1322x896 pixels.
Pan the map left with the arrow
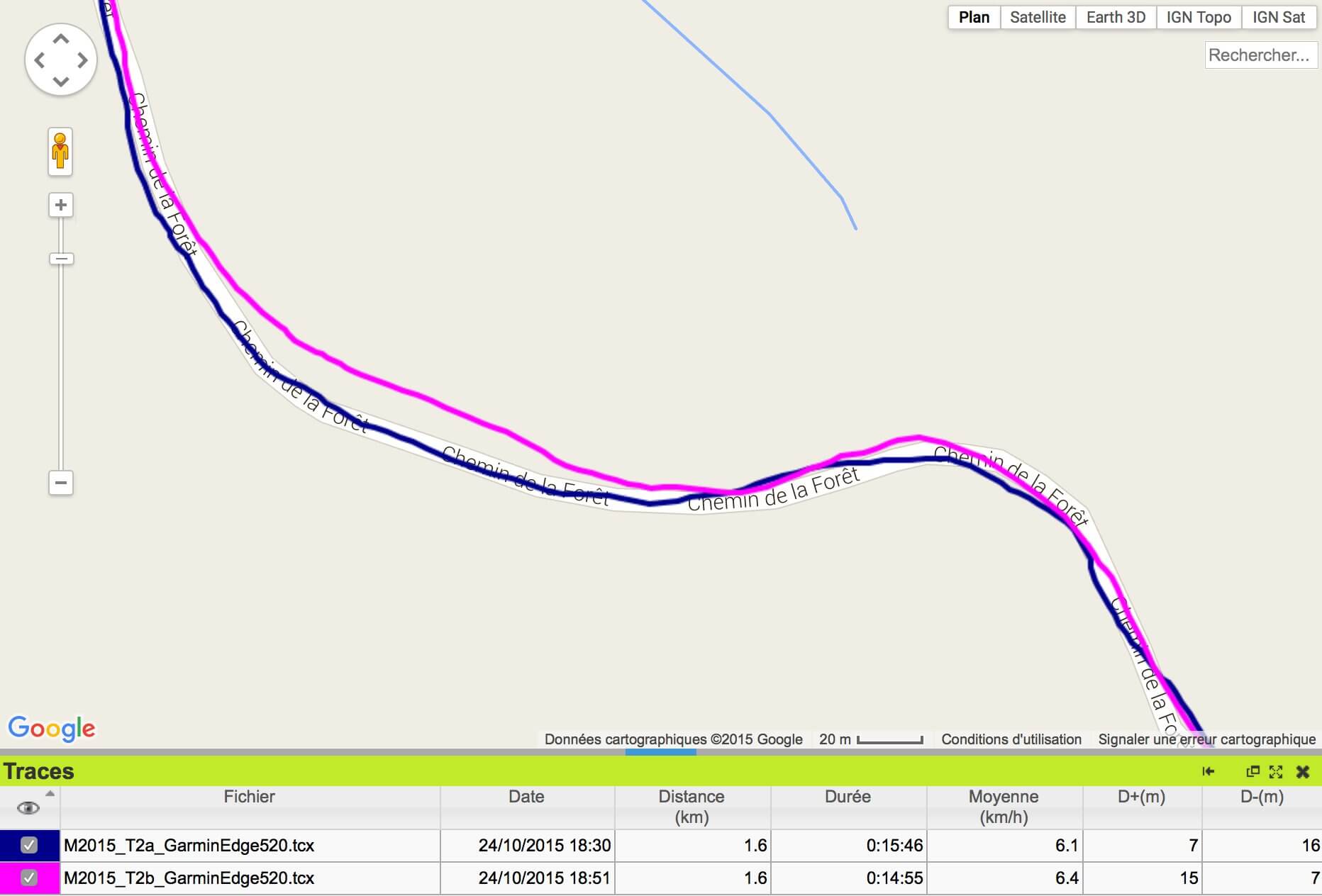click(40, 60)
